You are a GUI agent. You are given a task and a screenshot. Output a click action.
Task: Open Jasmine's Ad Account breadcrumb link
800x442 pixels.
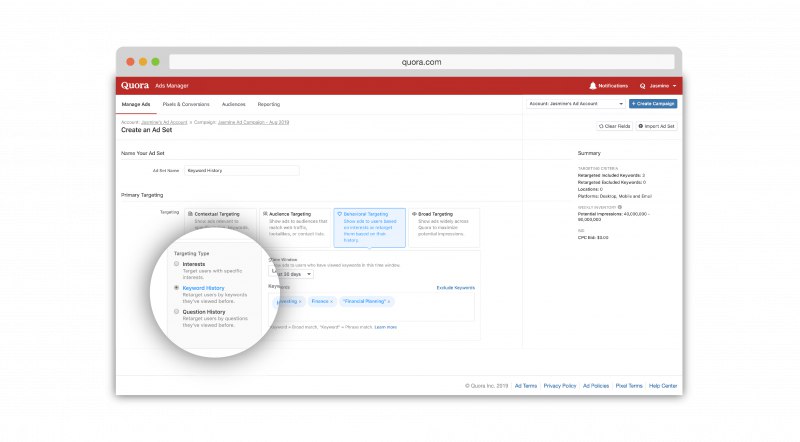(164, 122)
